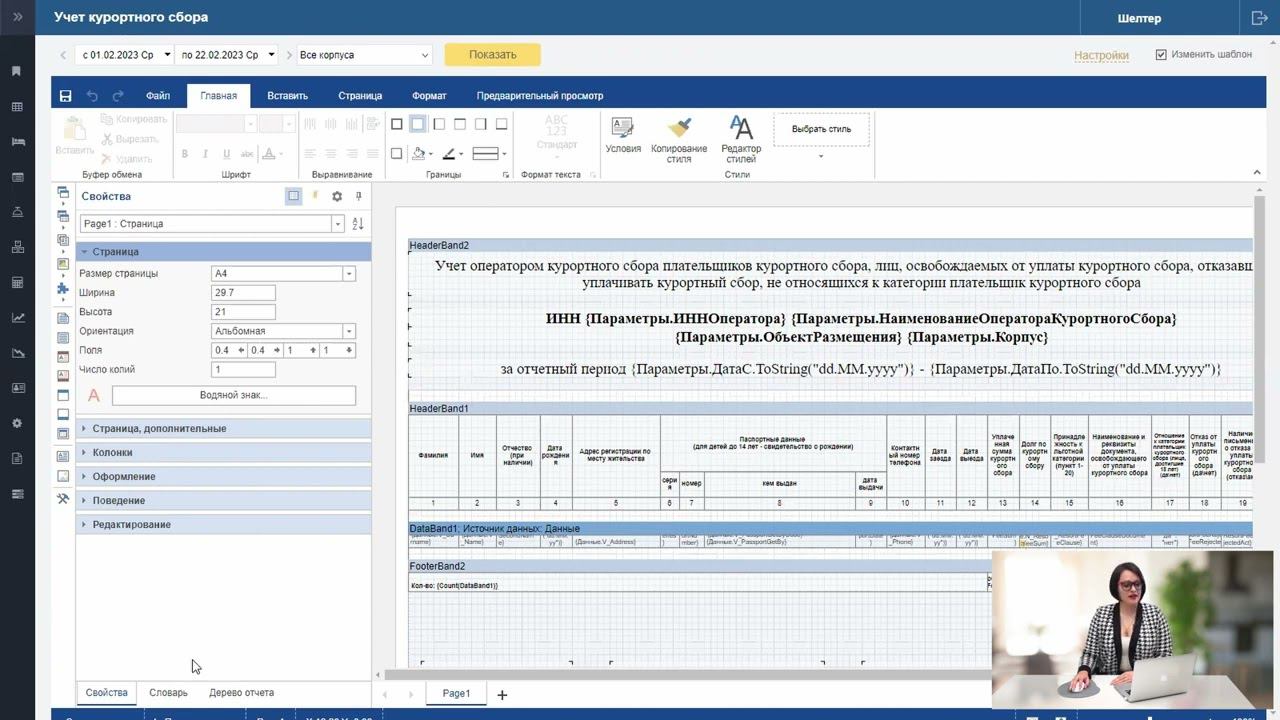Open the calculator section in the sidebar
The image size is (1280, 720).
coord(17,283)
